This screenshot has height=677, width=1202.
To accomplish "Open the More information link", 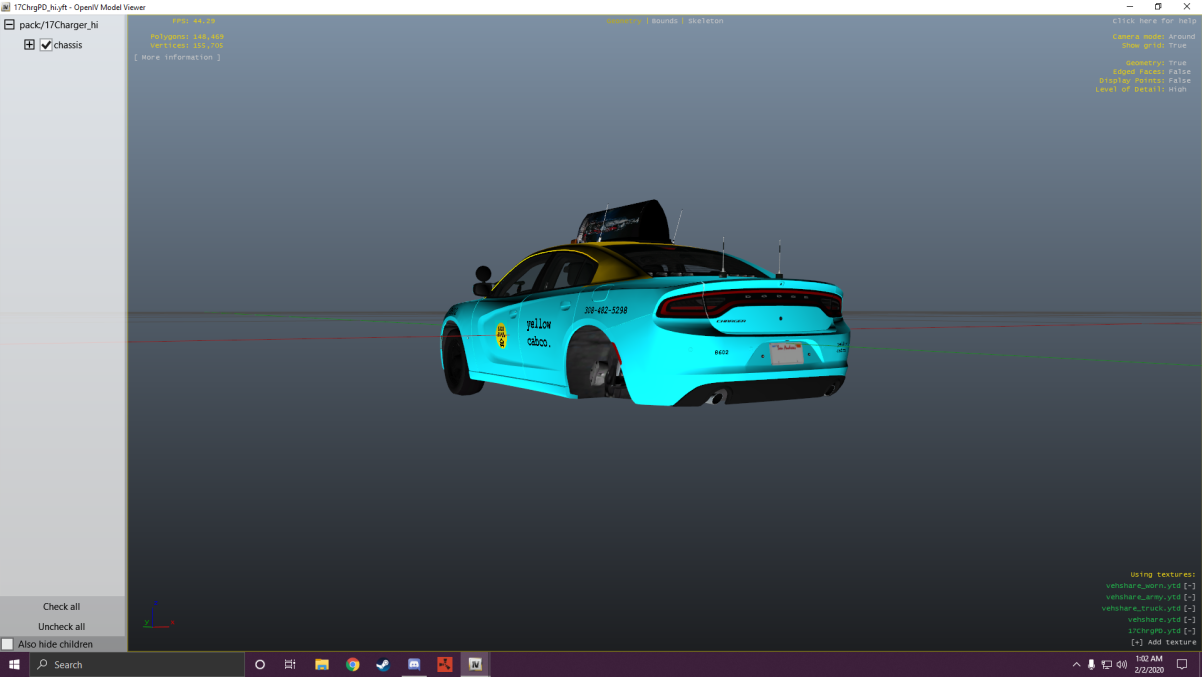I will tap(178, 57).
